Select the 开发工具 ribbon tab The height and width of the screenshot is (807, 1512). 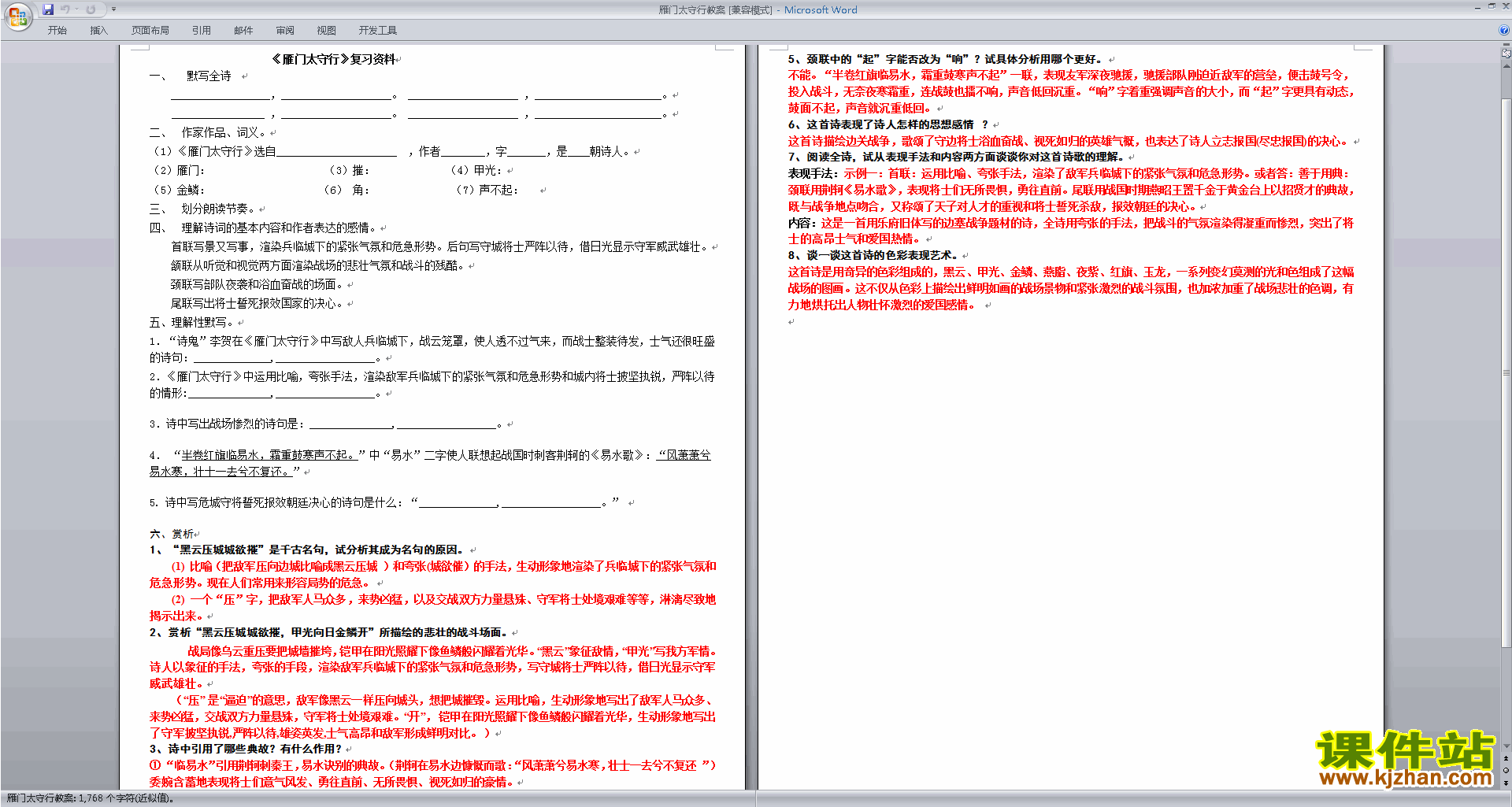(378, 30)
